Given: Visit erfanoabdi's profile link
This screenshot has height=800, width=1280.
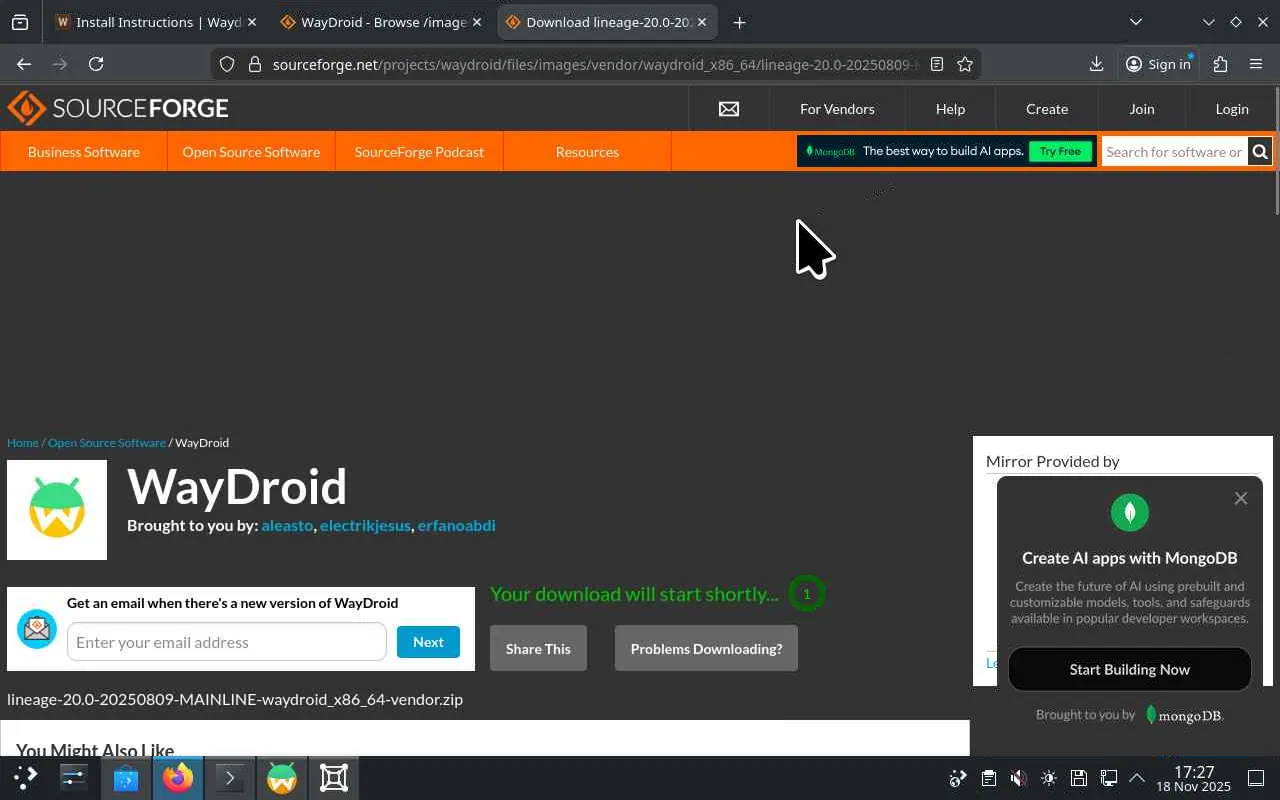Looking at the screenshot, I should coord(457,526).
